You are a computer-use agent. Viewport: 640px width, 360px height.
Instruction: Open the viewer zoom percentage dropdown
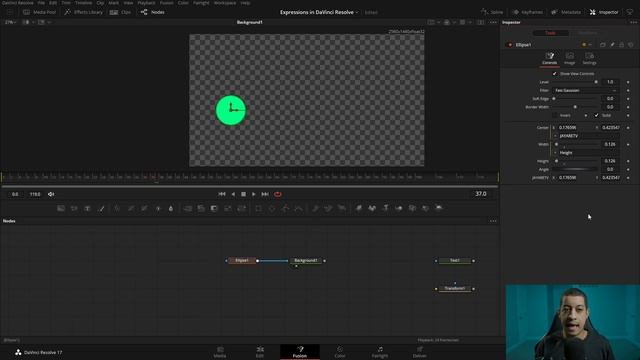click(10, 22)
